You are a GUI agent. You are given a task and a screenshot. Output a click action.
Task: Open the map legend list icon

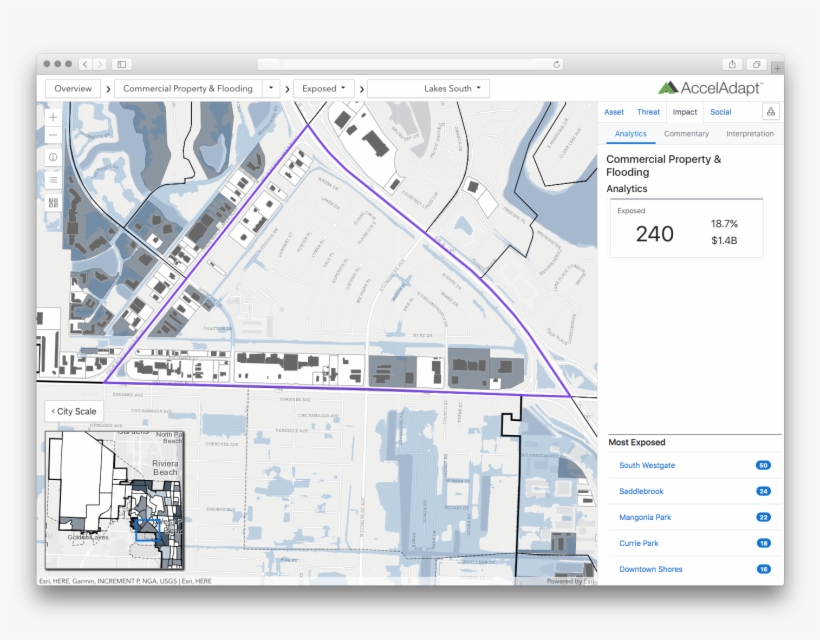click(x=52, y=179)
